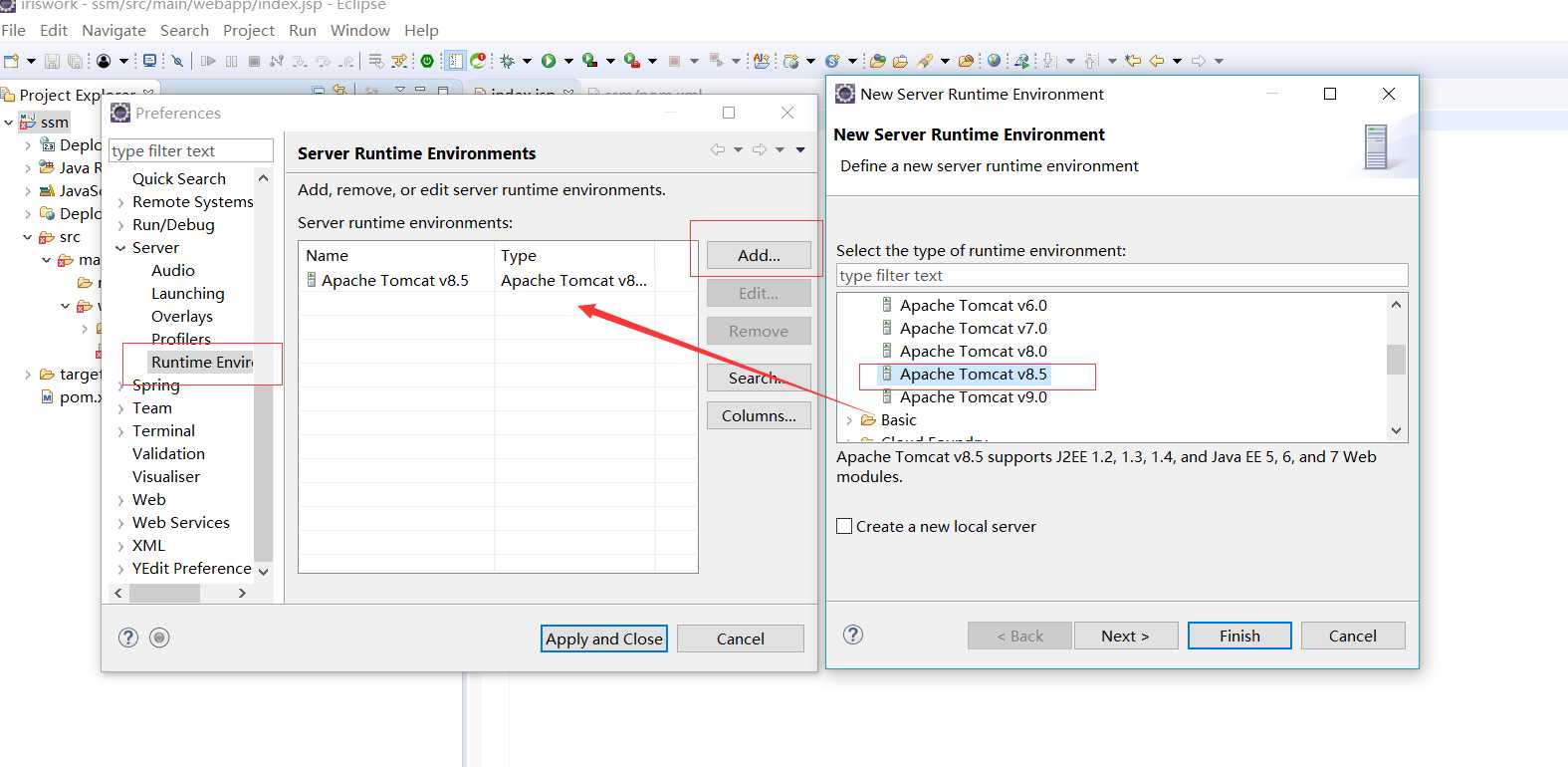Click the Preferences page back arrow icon

click(x=717, y=149)
